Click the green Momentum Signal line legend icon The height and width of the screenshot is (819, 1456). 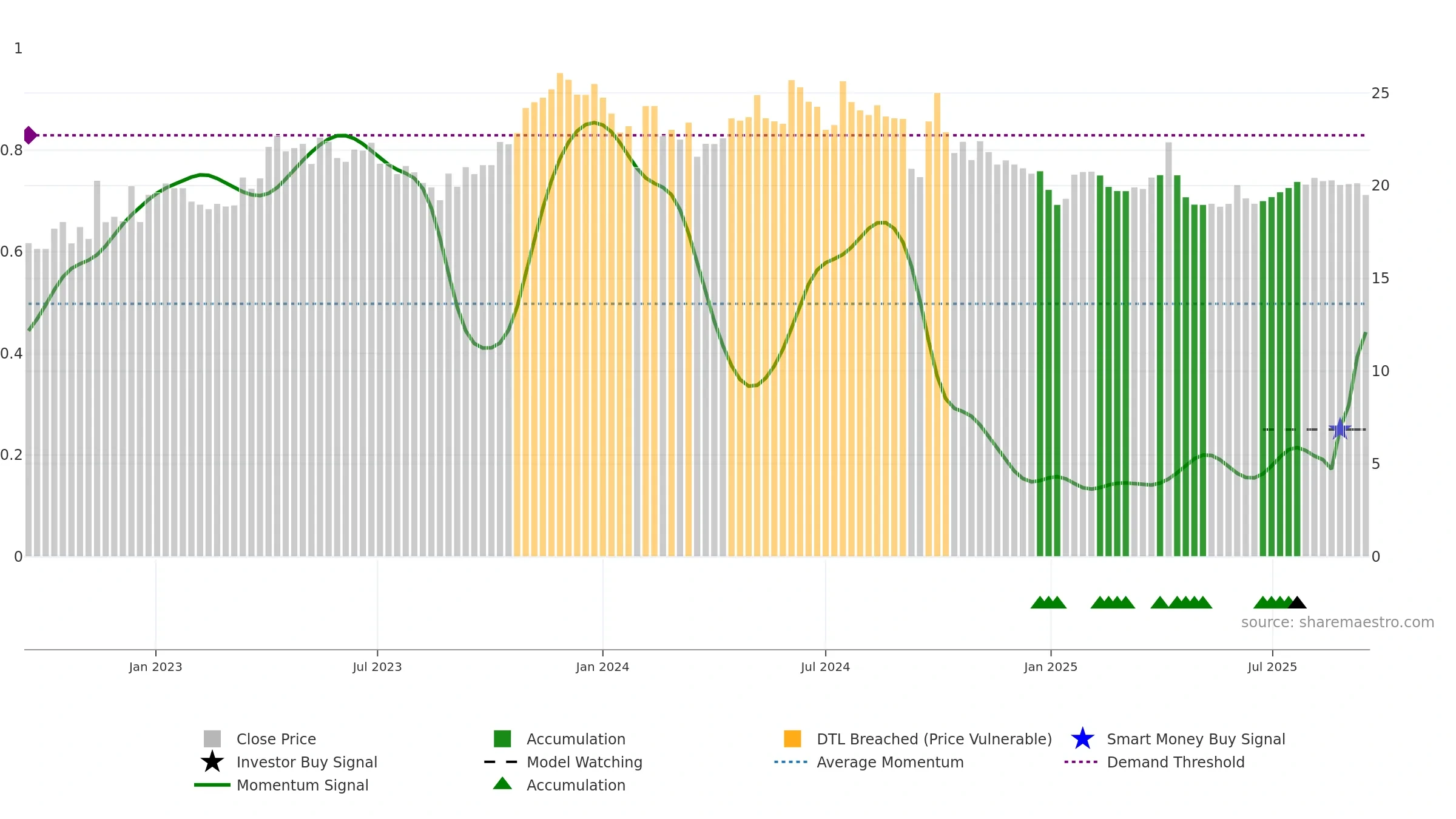pyautogui.click(x=212, y=785)
